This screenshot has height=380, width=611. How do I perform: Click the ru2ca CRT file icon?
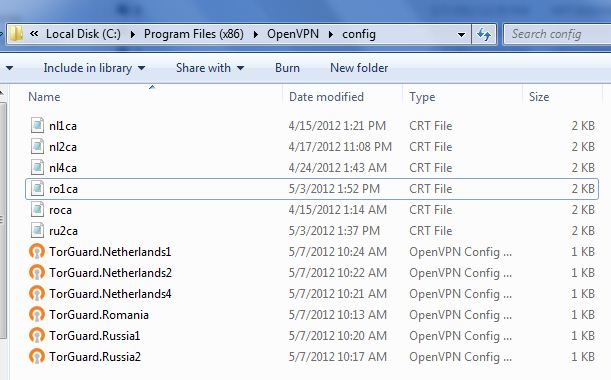tap(37, 231)
